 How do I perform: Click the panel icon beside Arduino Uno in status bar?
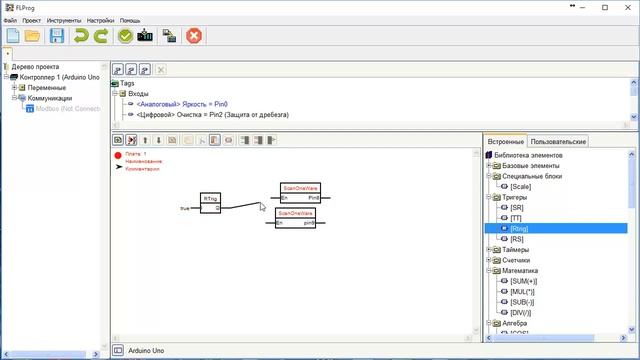118,350
